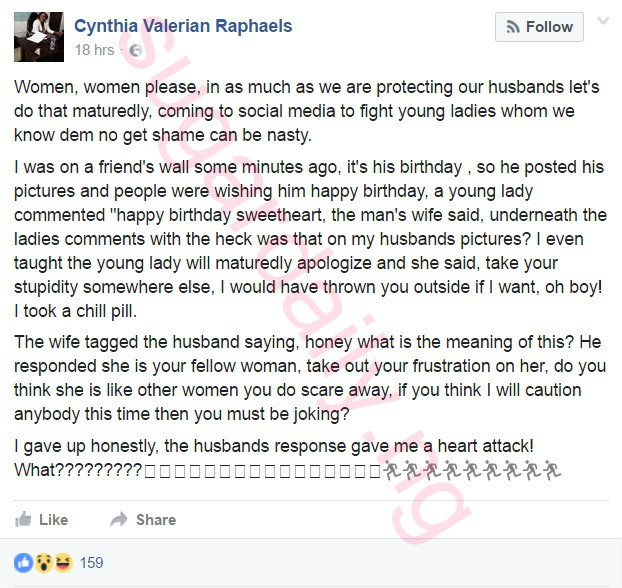
Task: Select the Haha laughing reaction emoji
Action: 63,563
